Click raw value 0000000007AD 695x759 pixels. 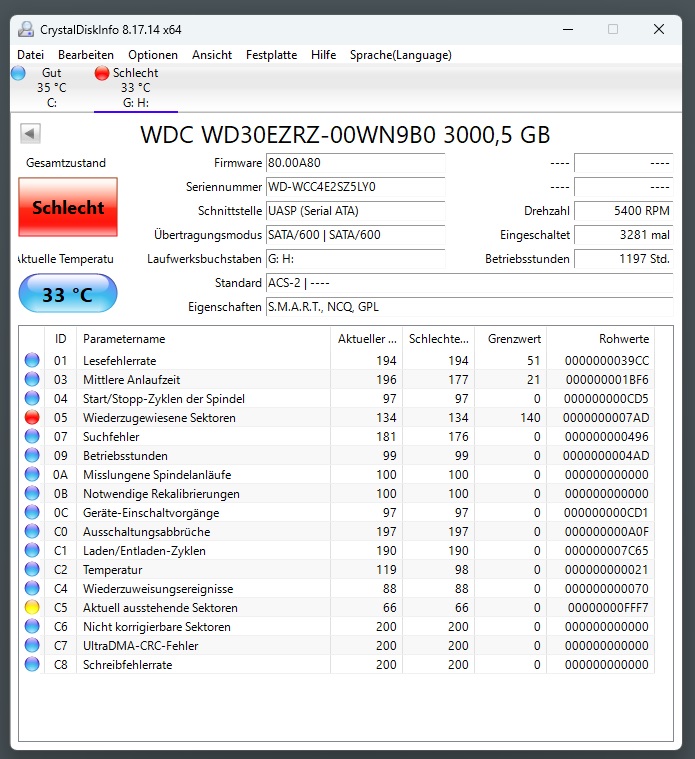(606, 418)
